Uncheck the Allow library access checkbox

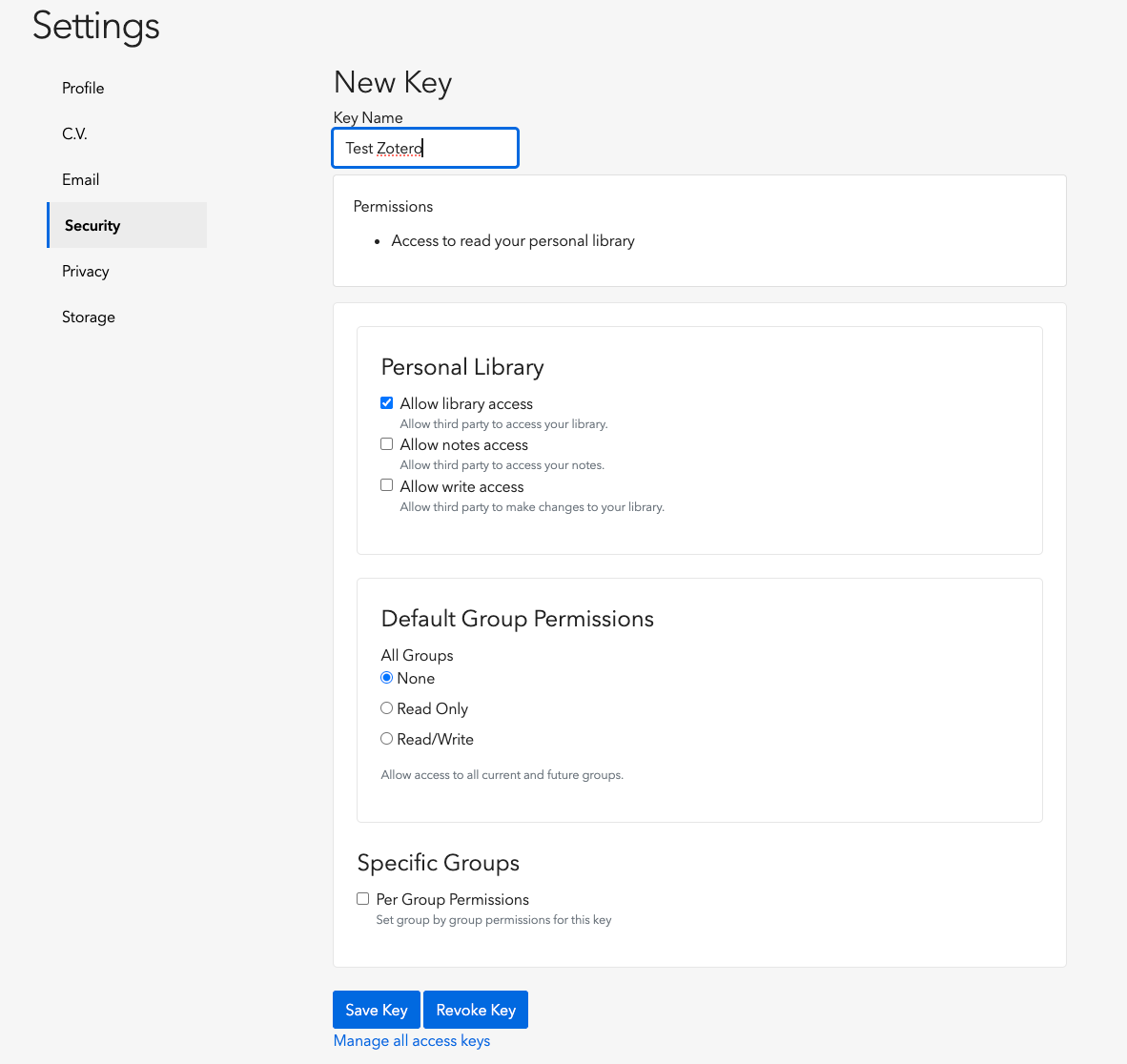click(x=387, y=403)
